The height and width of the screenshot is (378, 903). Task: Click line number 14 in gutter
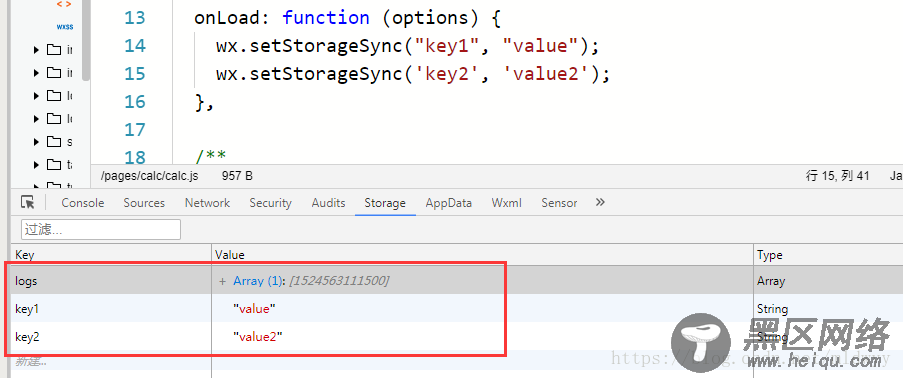135,46
